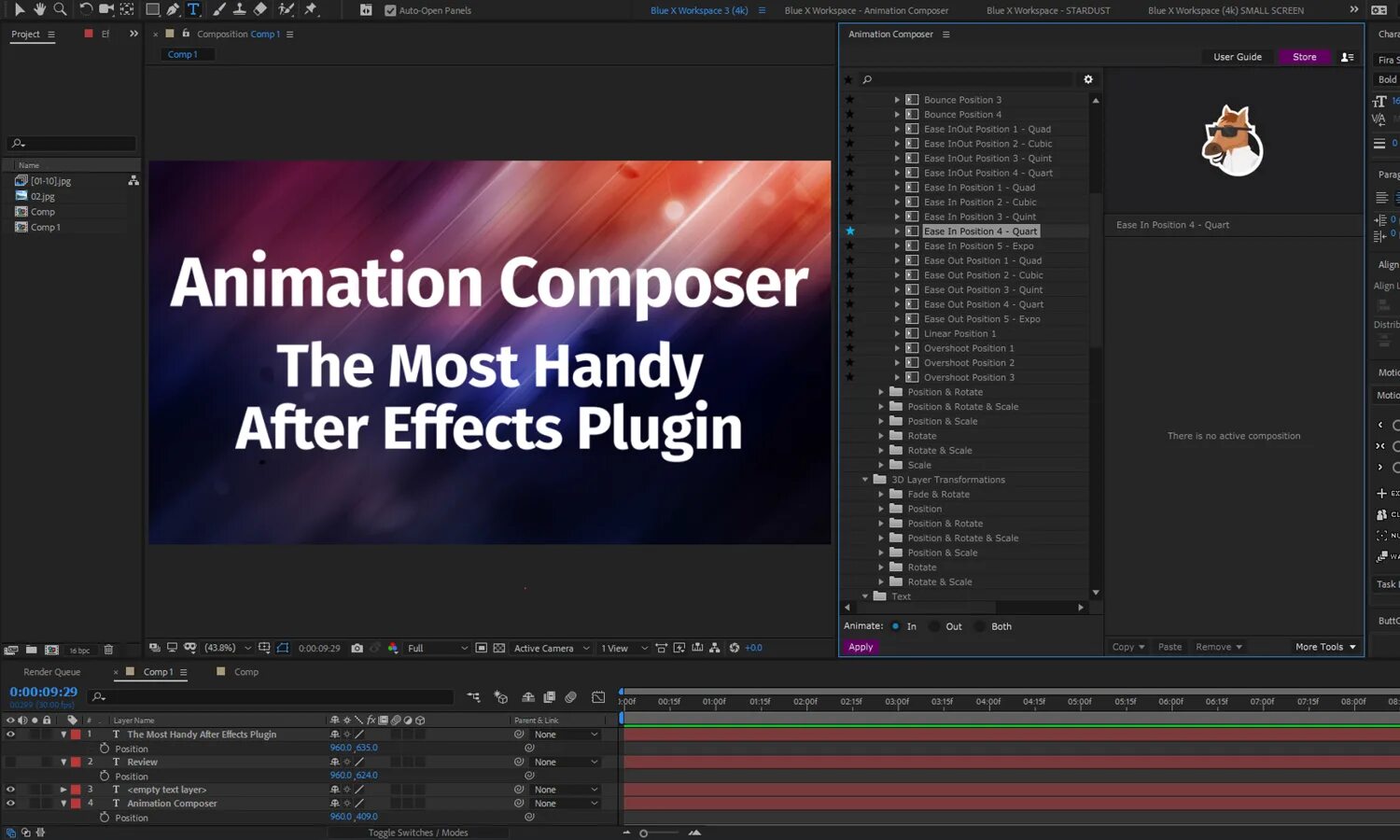
Task: Take snapshot with camera icon in viewer
Action: 357,648
